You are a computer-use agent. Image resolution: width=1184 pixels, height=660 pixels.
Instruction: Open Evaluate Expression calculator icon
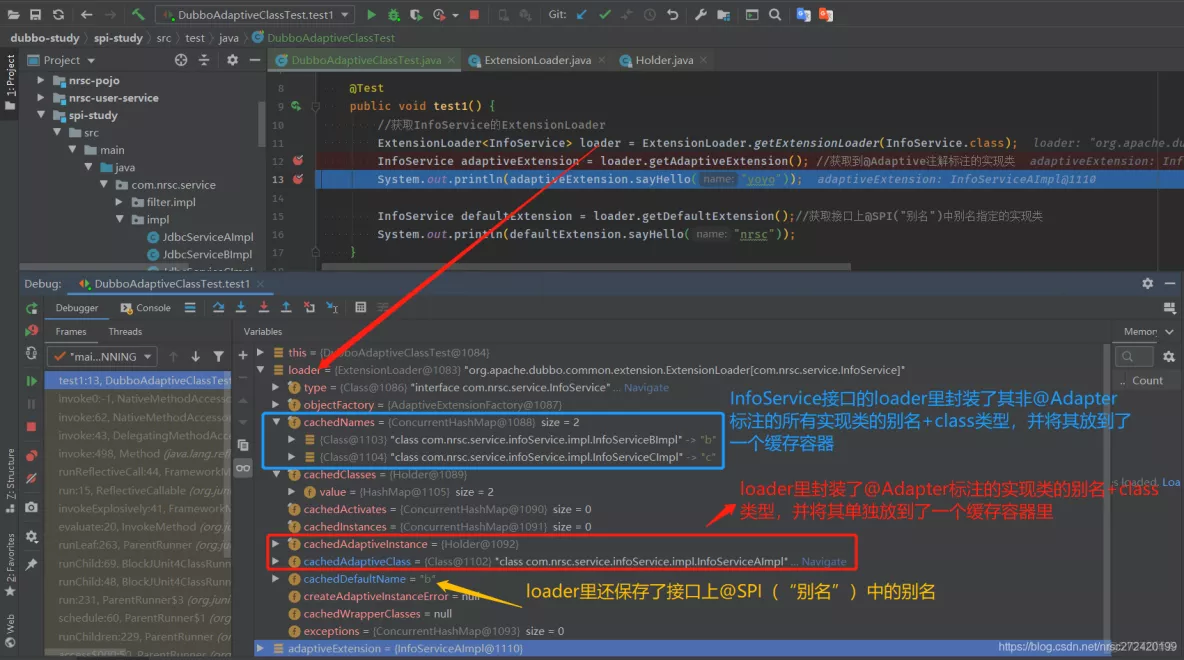[361, 307]
